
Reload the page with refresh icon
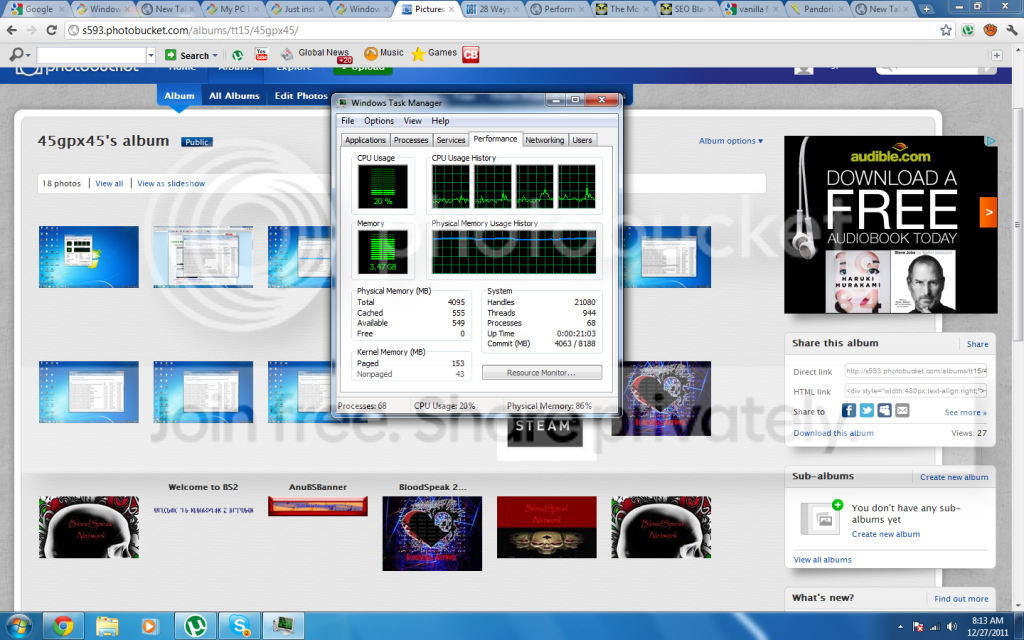pos(52,30)
